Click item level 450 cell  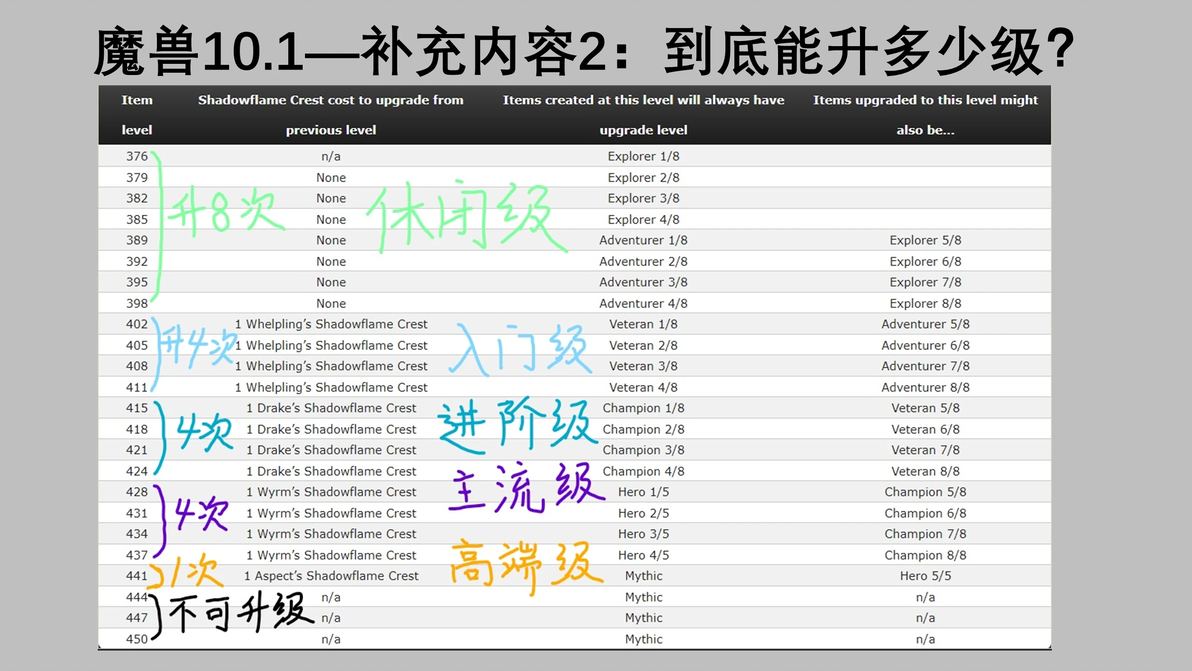(x=137, y=639)
